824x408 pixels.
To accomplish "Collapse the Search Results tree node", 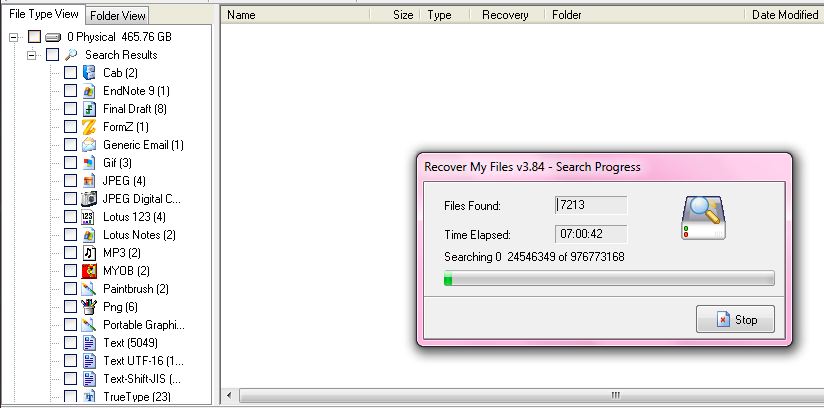I will (x=32, y=55).
